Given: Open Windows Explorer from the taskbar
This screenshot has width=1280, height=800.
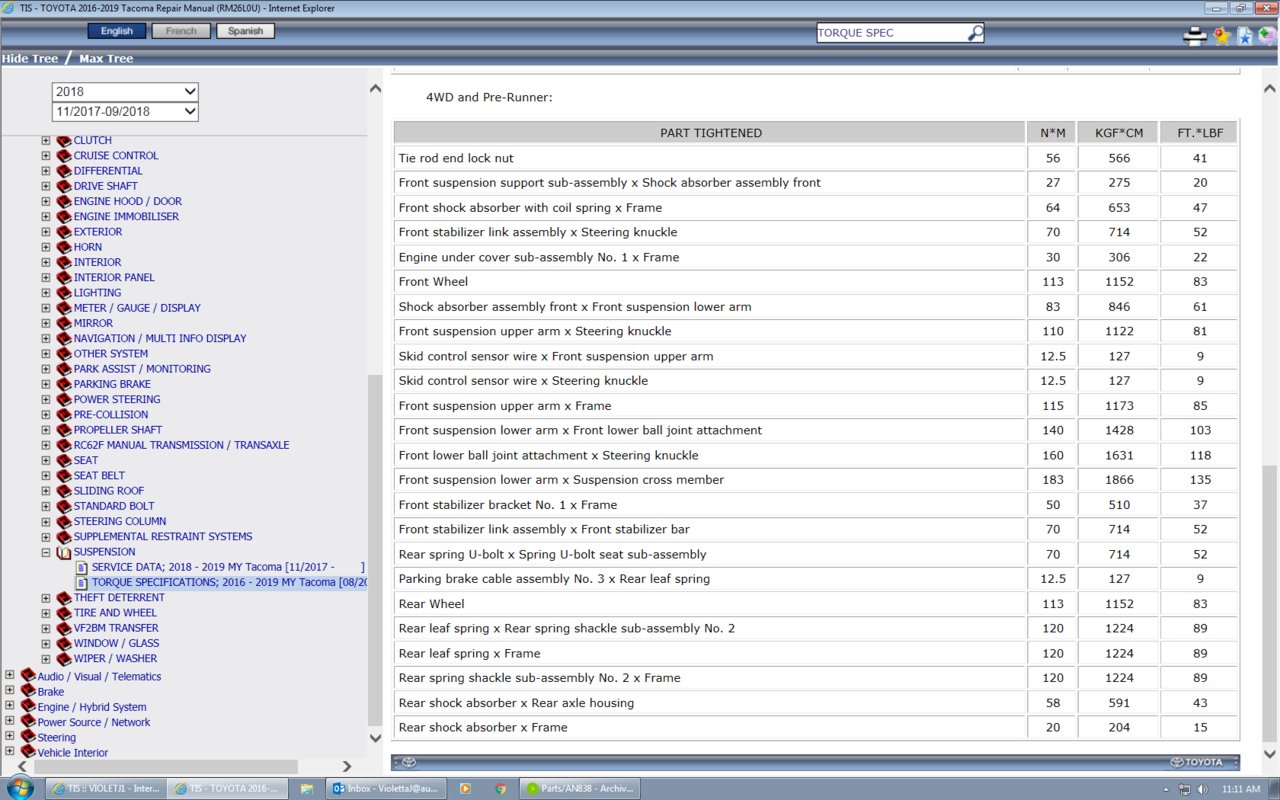Looking at the screenshot, I should (306, 788).
